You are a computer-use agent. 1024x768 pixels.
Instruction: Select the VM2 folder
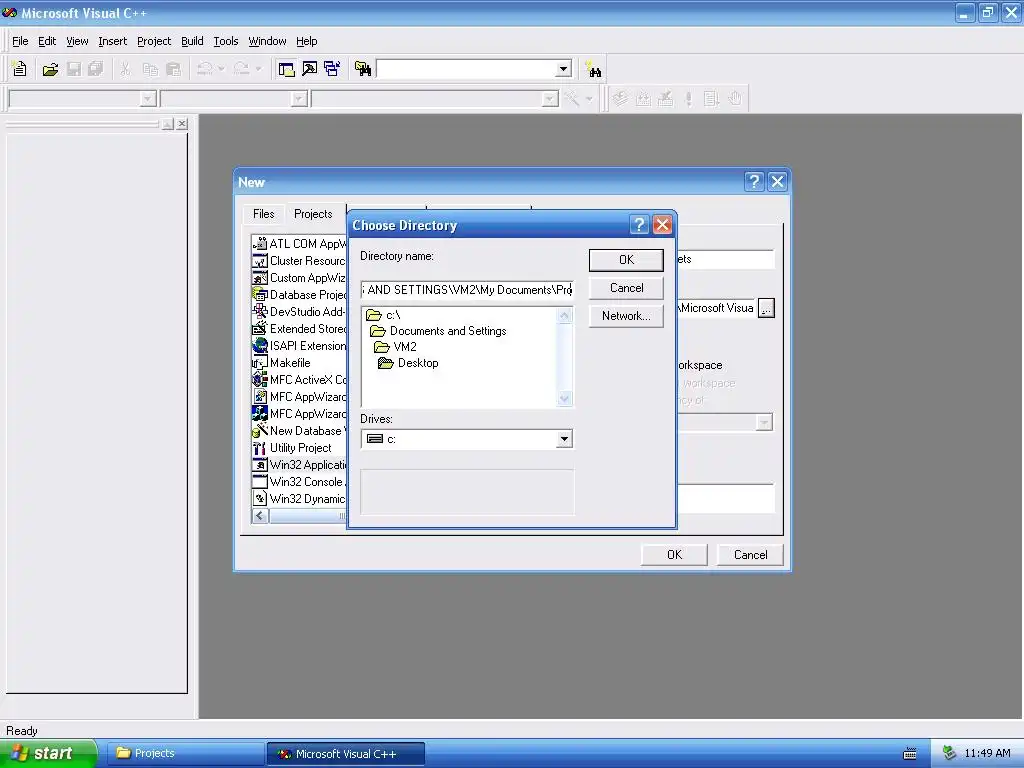click(x=395, y=347)
